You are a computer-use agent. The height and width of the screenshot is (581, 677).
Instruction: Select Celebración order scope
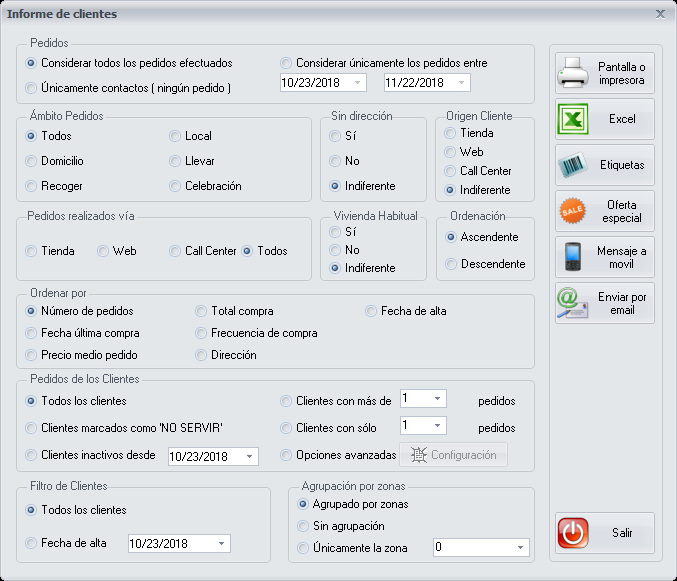click(175, 186)
